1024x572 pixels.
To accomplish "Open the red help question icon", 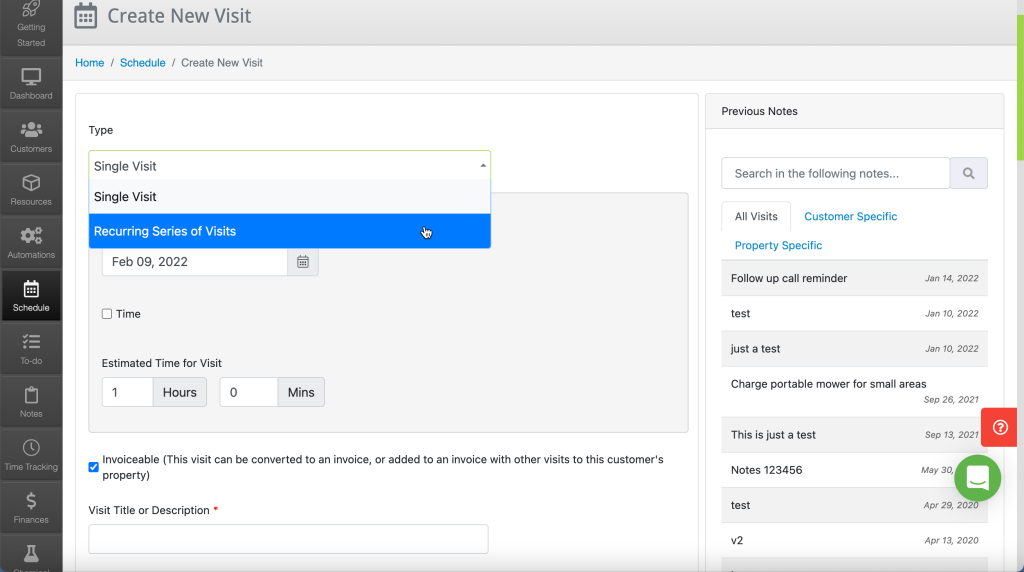I will (1000, 427).
